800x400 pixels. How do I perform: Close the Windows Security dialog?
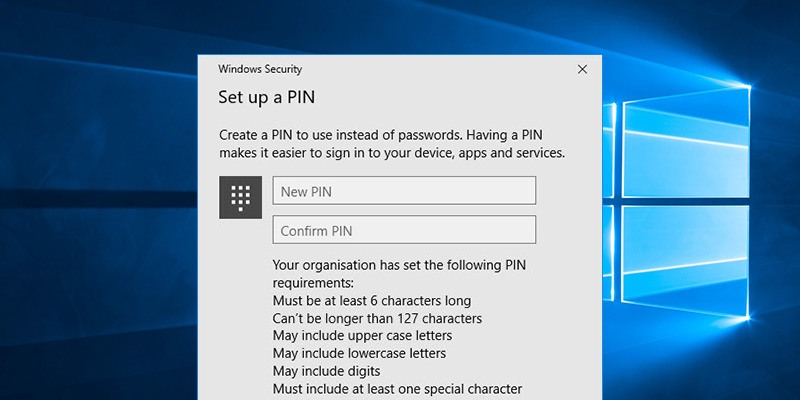[x=582, y=70]
